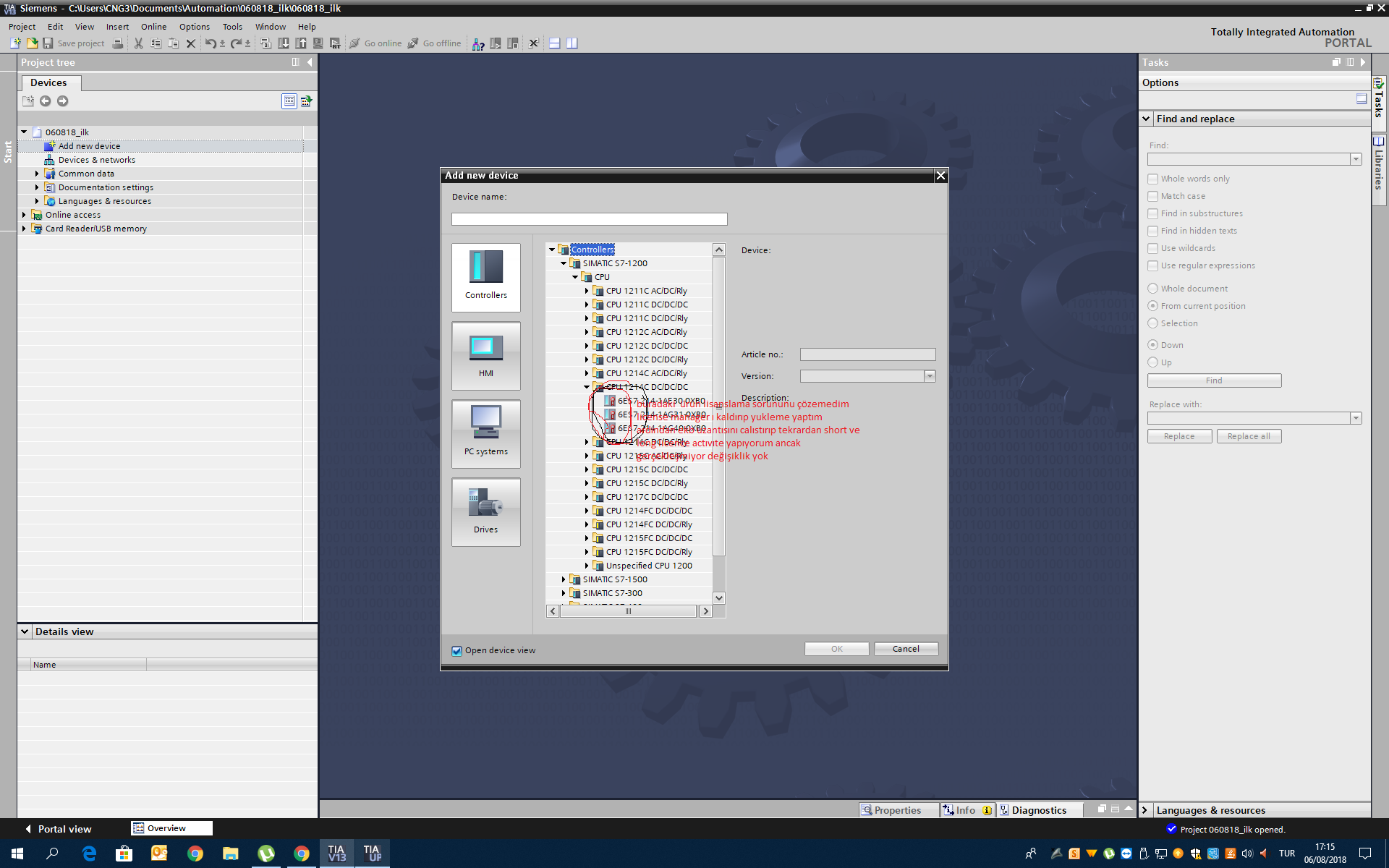This screenshot has width=1389, height=868.
Task: Click Cancel in Add new device
Action: click(906, 649)
